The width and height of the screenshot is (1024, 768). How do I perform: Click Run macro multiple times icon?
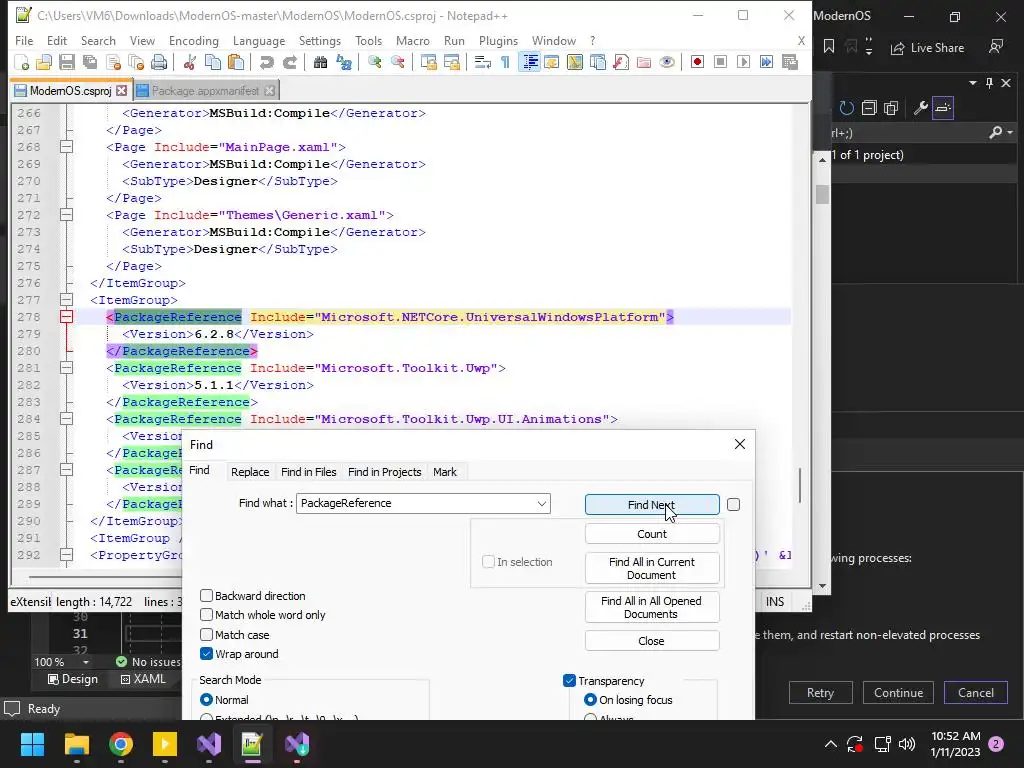766,63
